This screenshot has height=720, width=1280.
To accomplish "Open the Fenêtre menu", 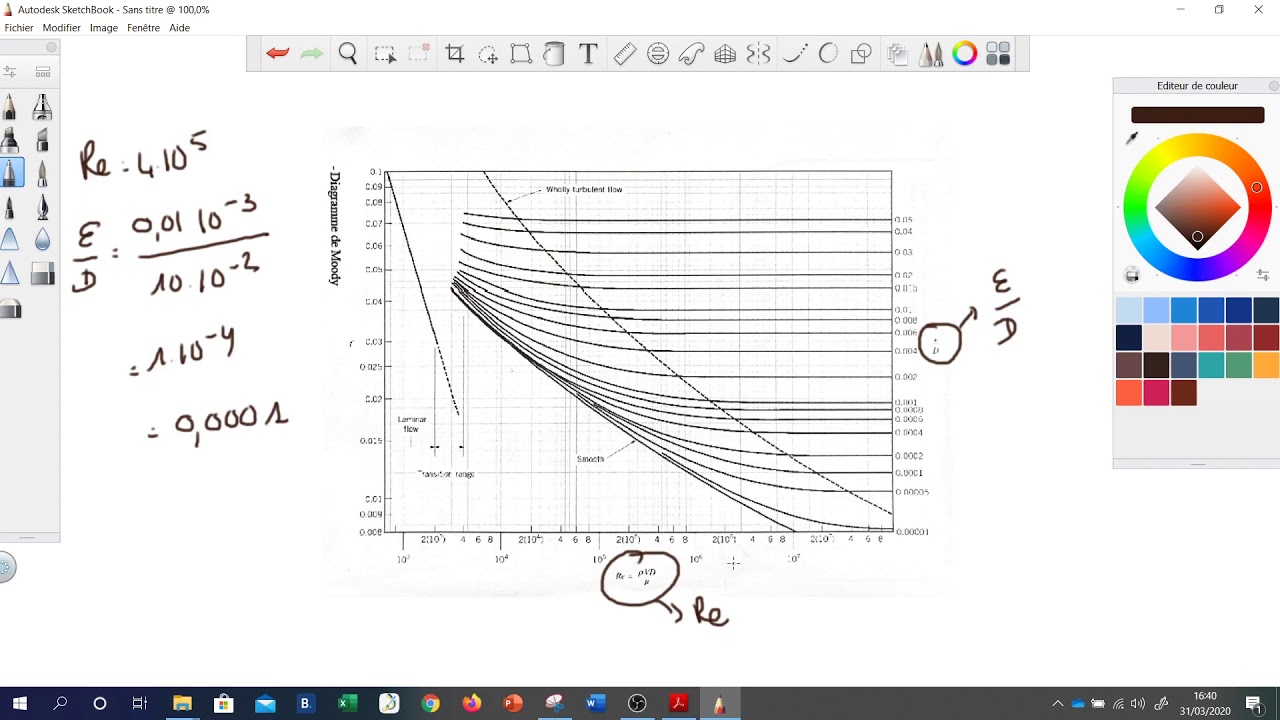I will [144, 28].
